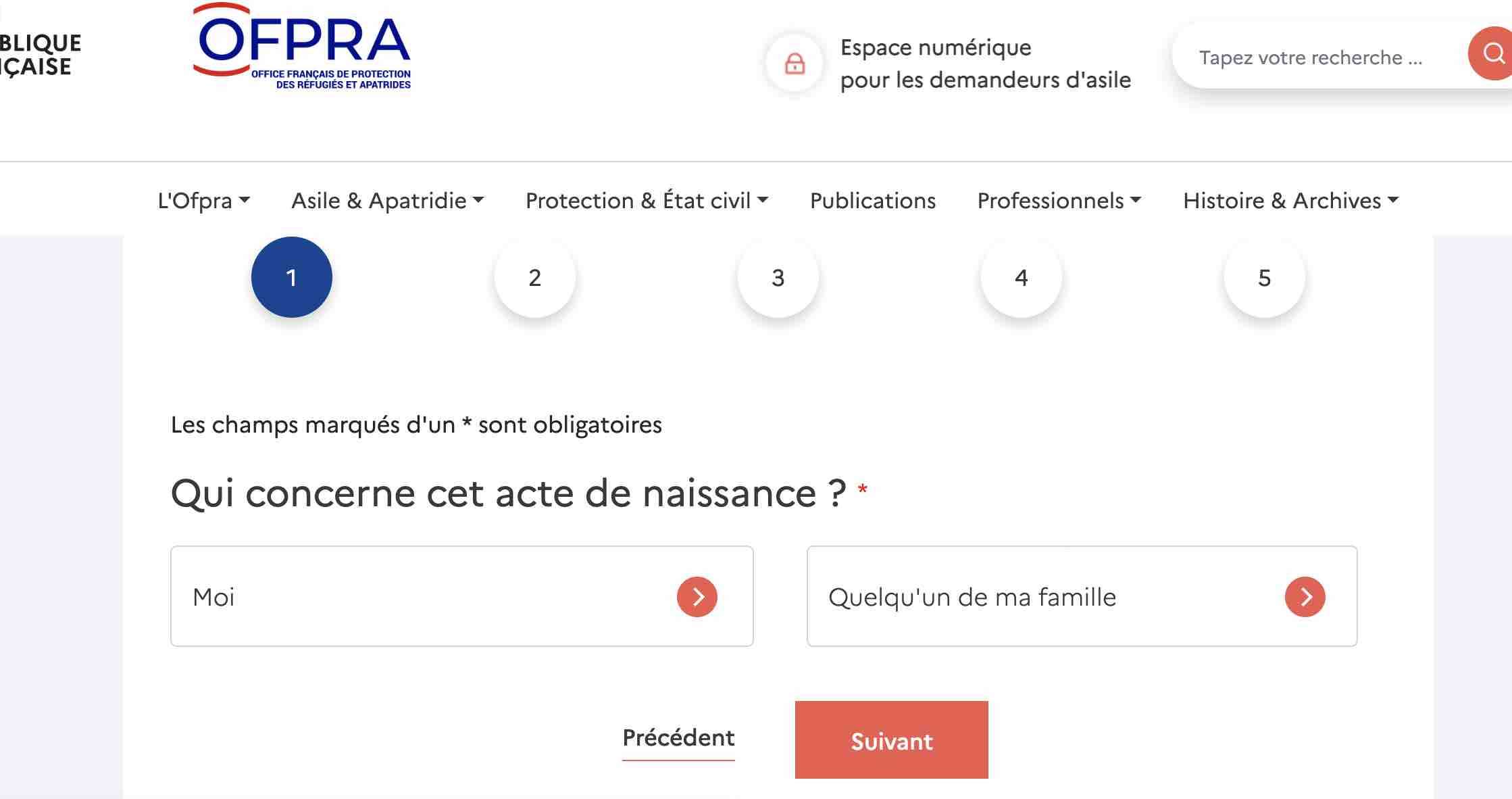Screen dimensions: 1512x799
Task: Go to step 2 circle
Action: tap(535, 277)
